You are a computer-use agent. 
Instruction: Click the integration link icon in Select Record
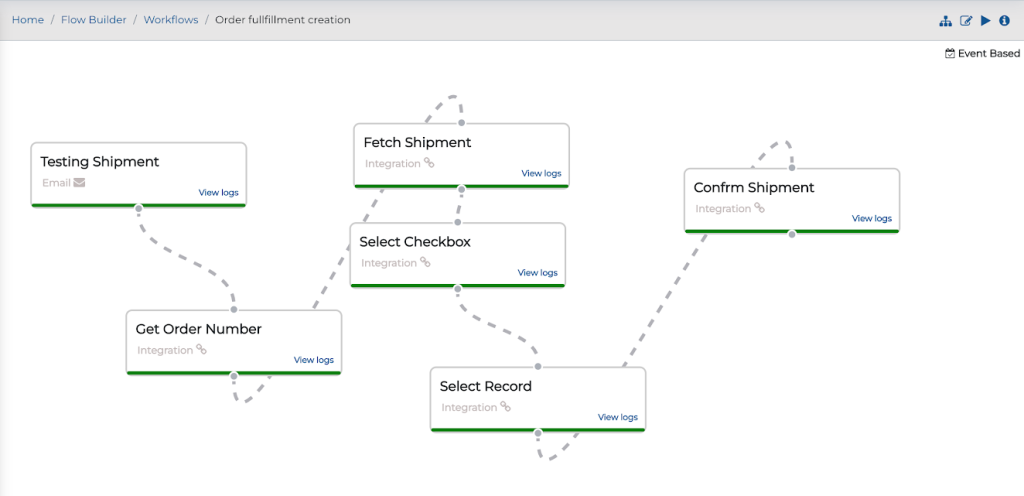505,407
